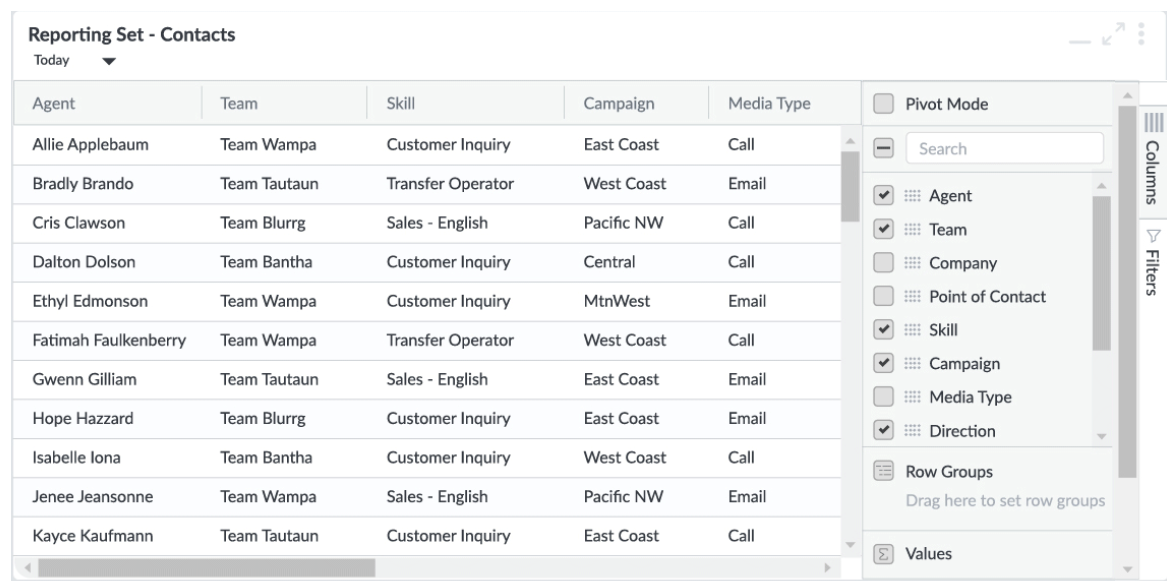
Task: Click the Row Groups icon
Action: click(883, 471)
